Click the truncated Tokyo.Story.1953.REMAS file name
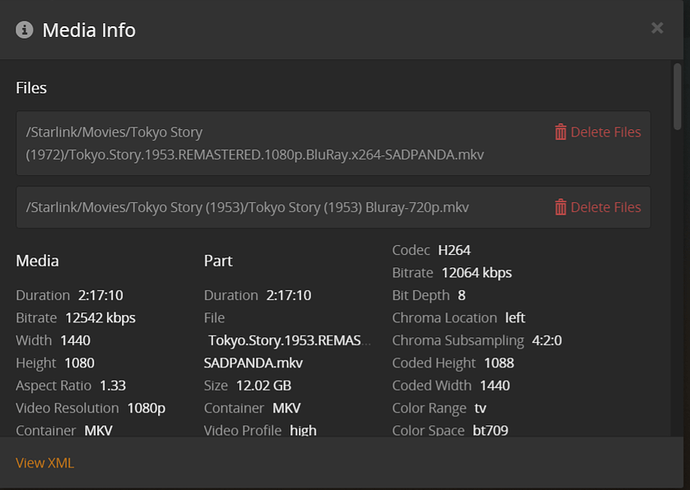690x490 pixels. point(289,341)
